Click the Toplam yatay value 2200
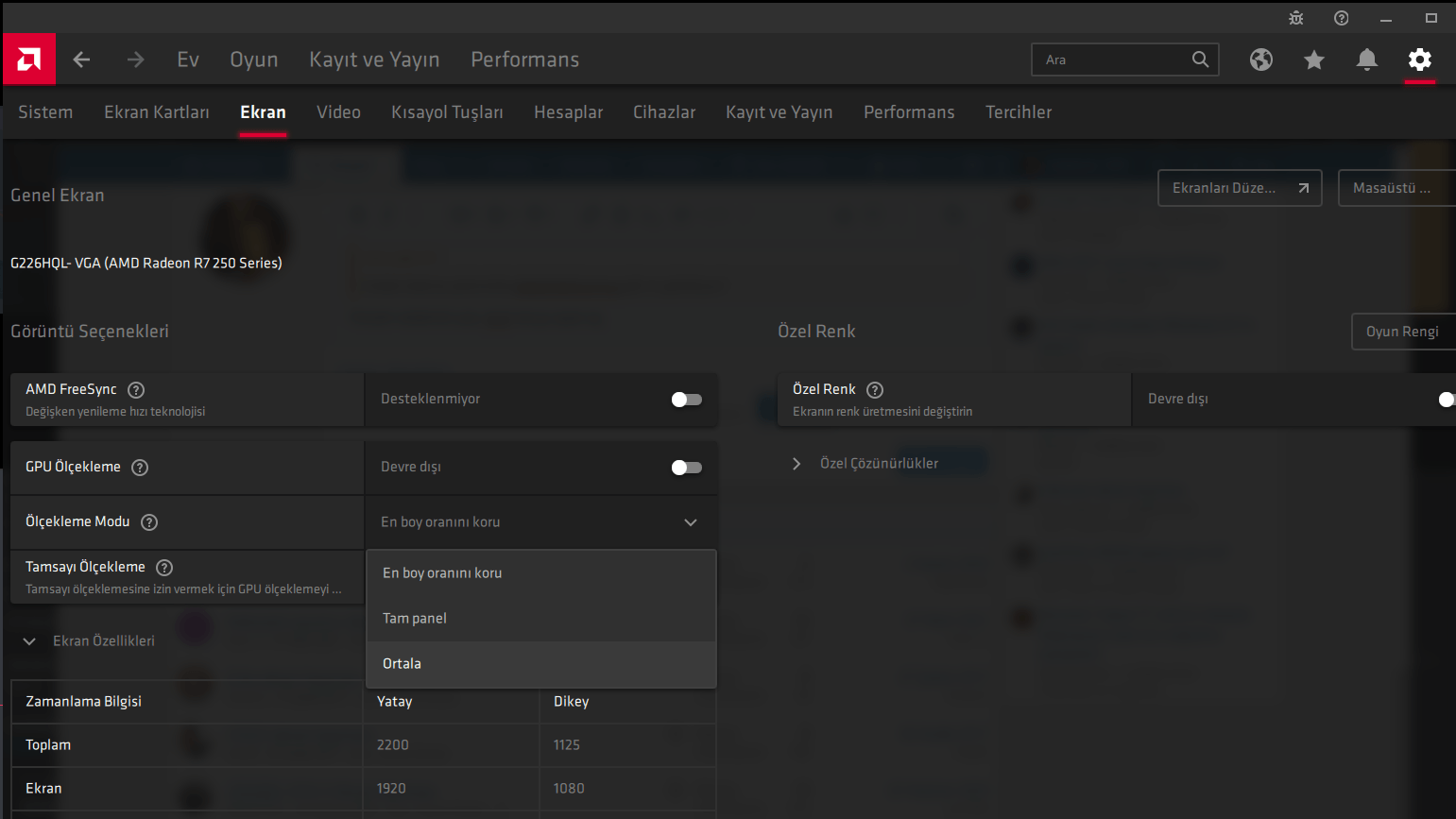Screen dimensions: 1456x819 tap(393, 745)
